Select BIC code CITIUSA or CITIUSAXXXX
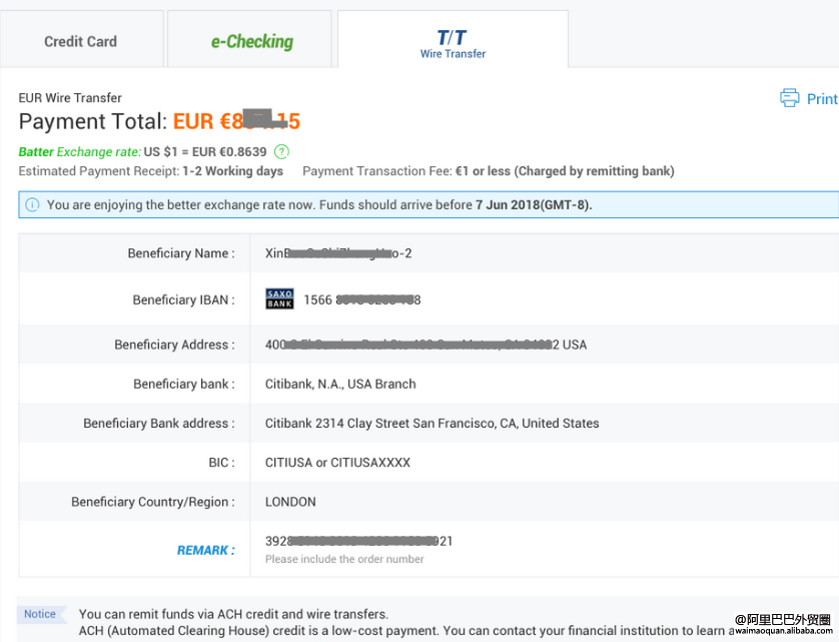 [338, 463]
